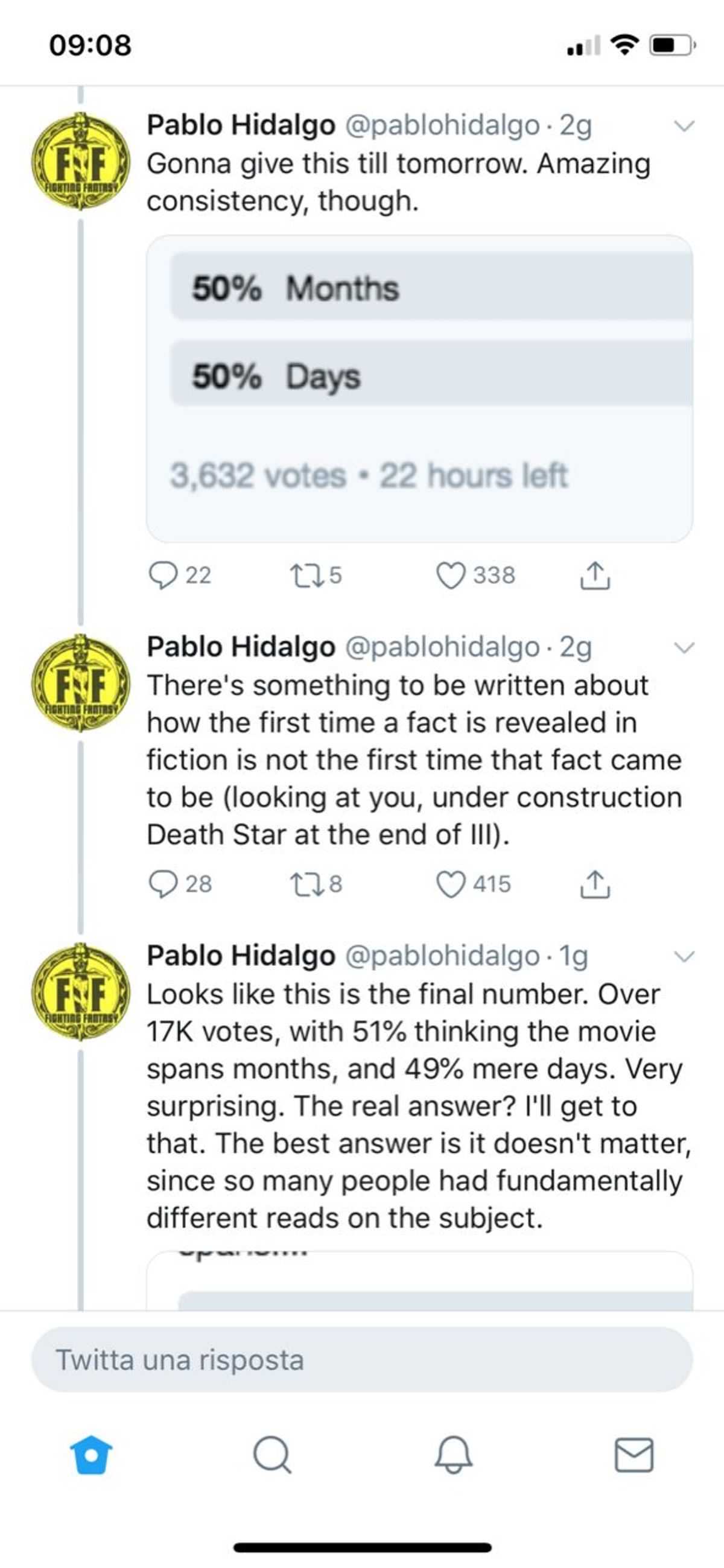This screenshot has width=724, height=1568.
Task: Select the 'Days' poll option
Action: pos(431,376)
